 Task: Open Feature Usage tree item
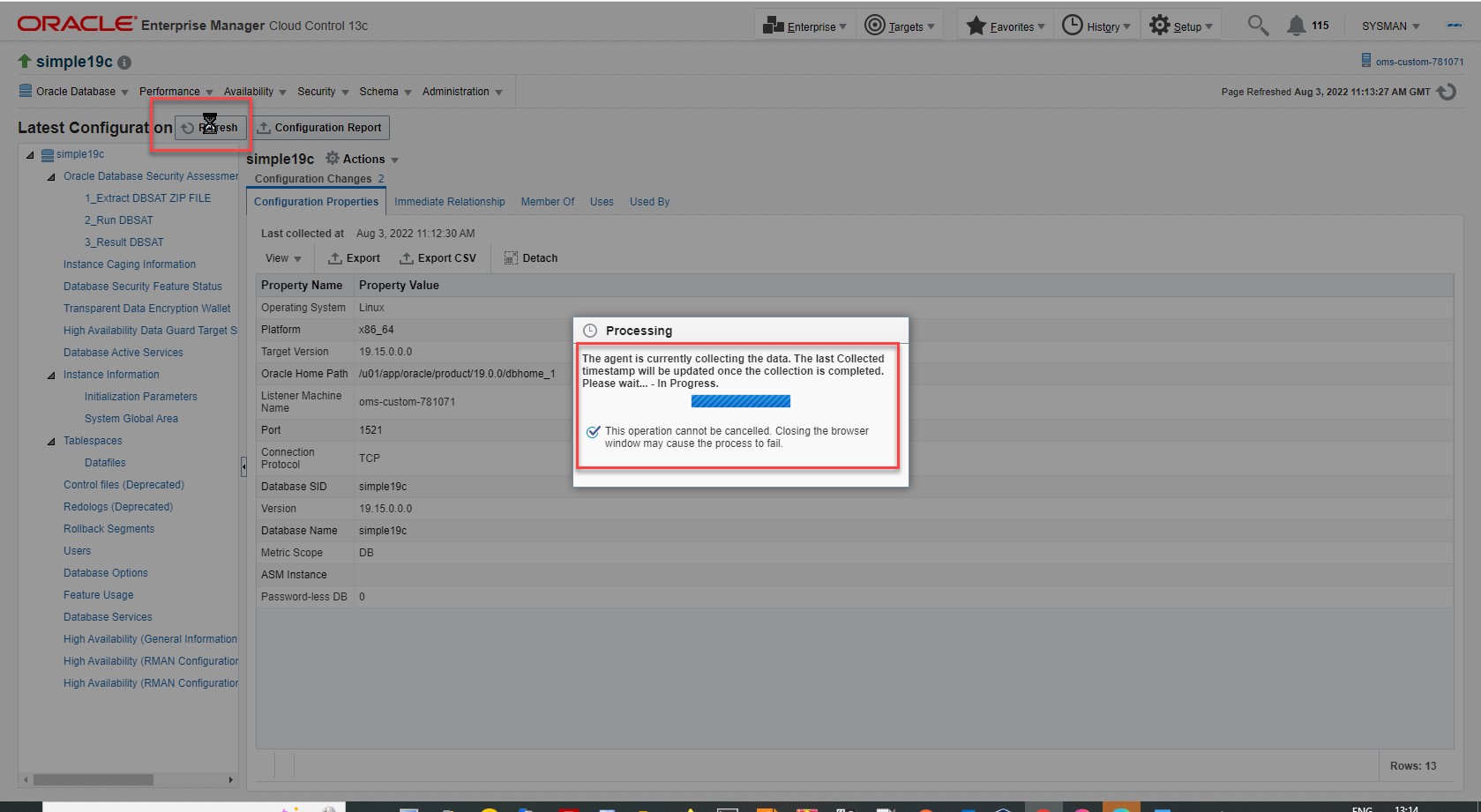click(98, 595)
